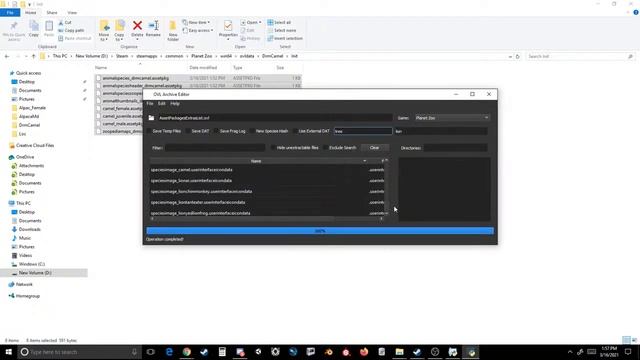This screenshot has height=360, width=640.
Task: Open Creative Cloud Files in the navigation pane
Action: point(35,145)
